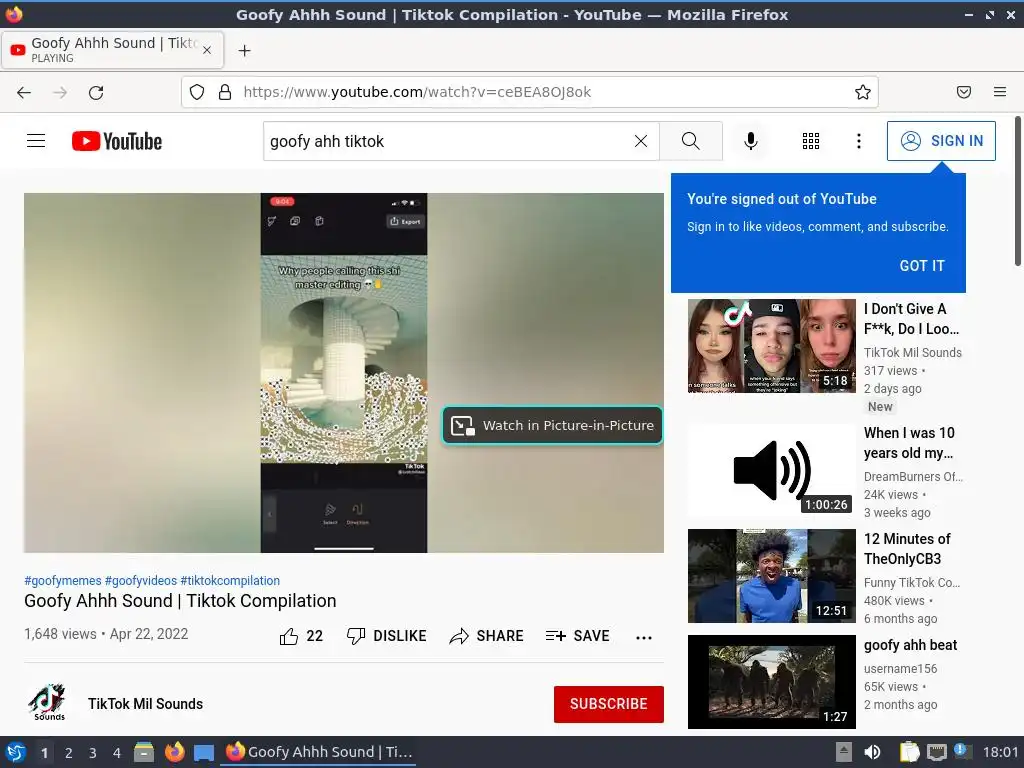Open YouTube settings three-dot menu
This screenshot has height=768, width=1024.
858,141
